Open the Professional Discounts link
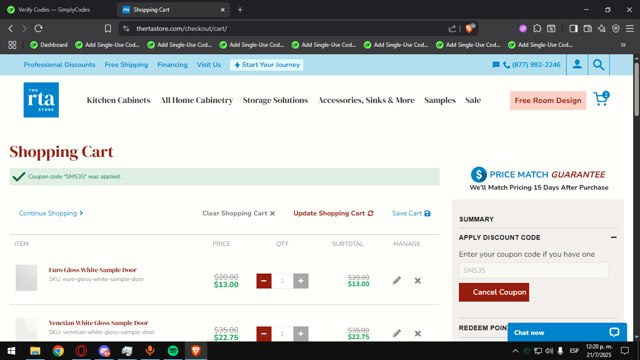The image size is (640, 360). (x=59, y=64)
